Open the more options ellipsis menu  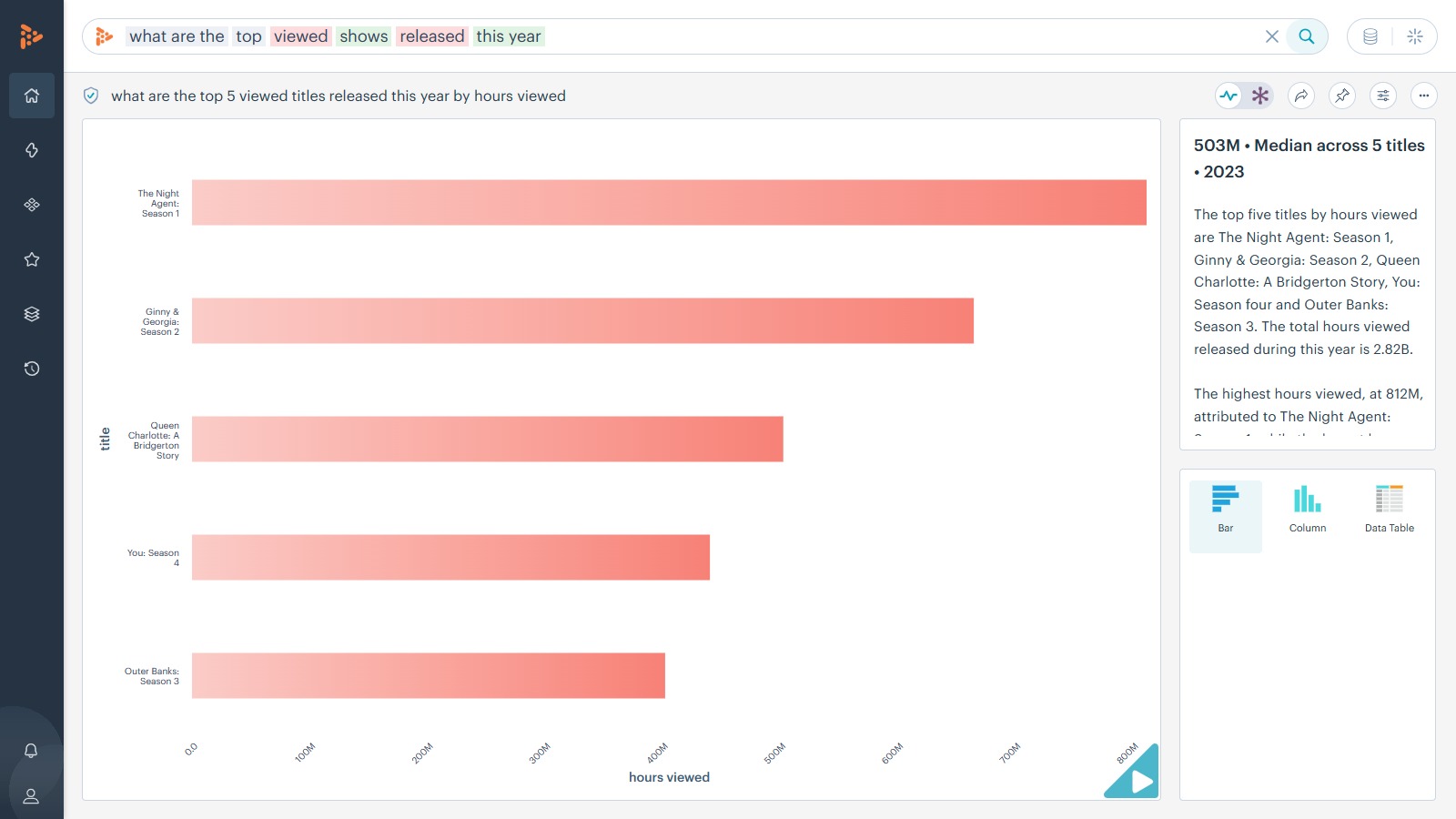click(x=1424, y=96)
